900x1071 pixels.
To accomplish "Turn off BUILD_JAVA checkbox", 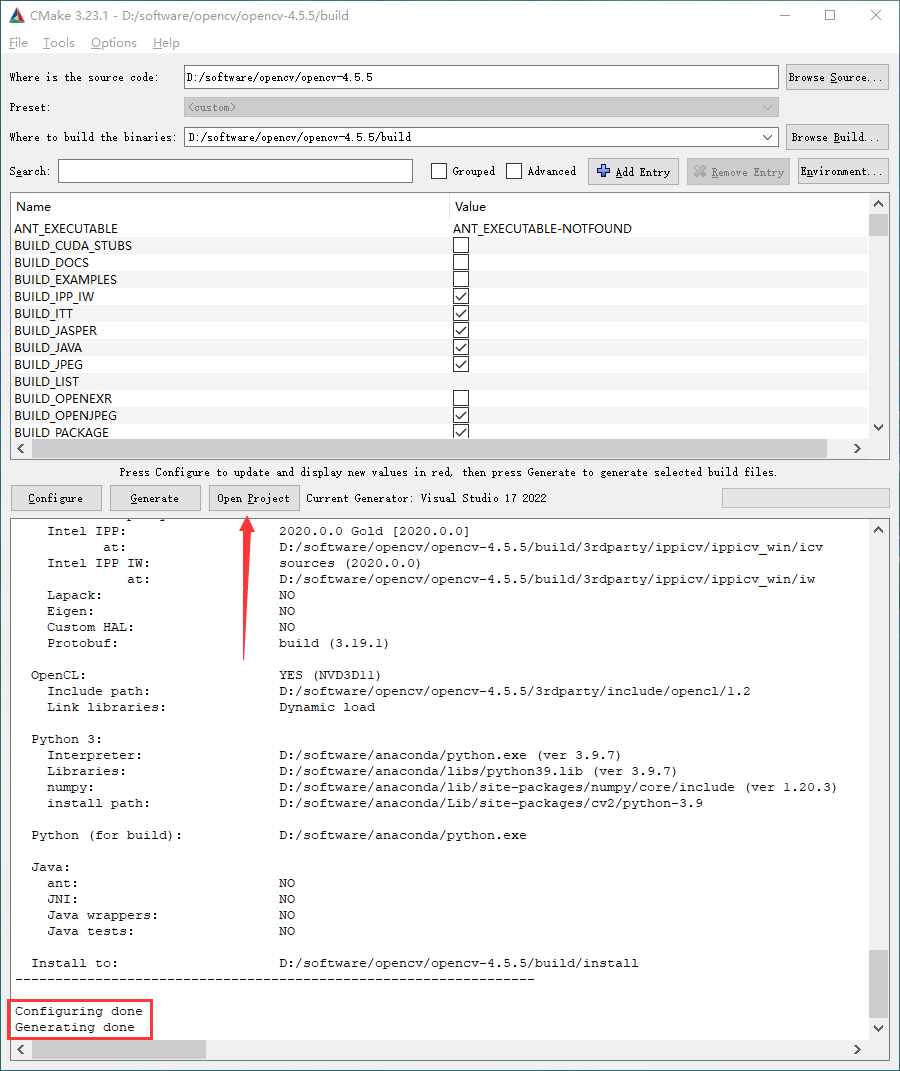I will coord(461,348).
